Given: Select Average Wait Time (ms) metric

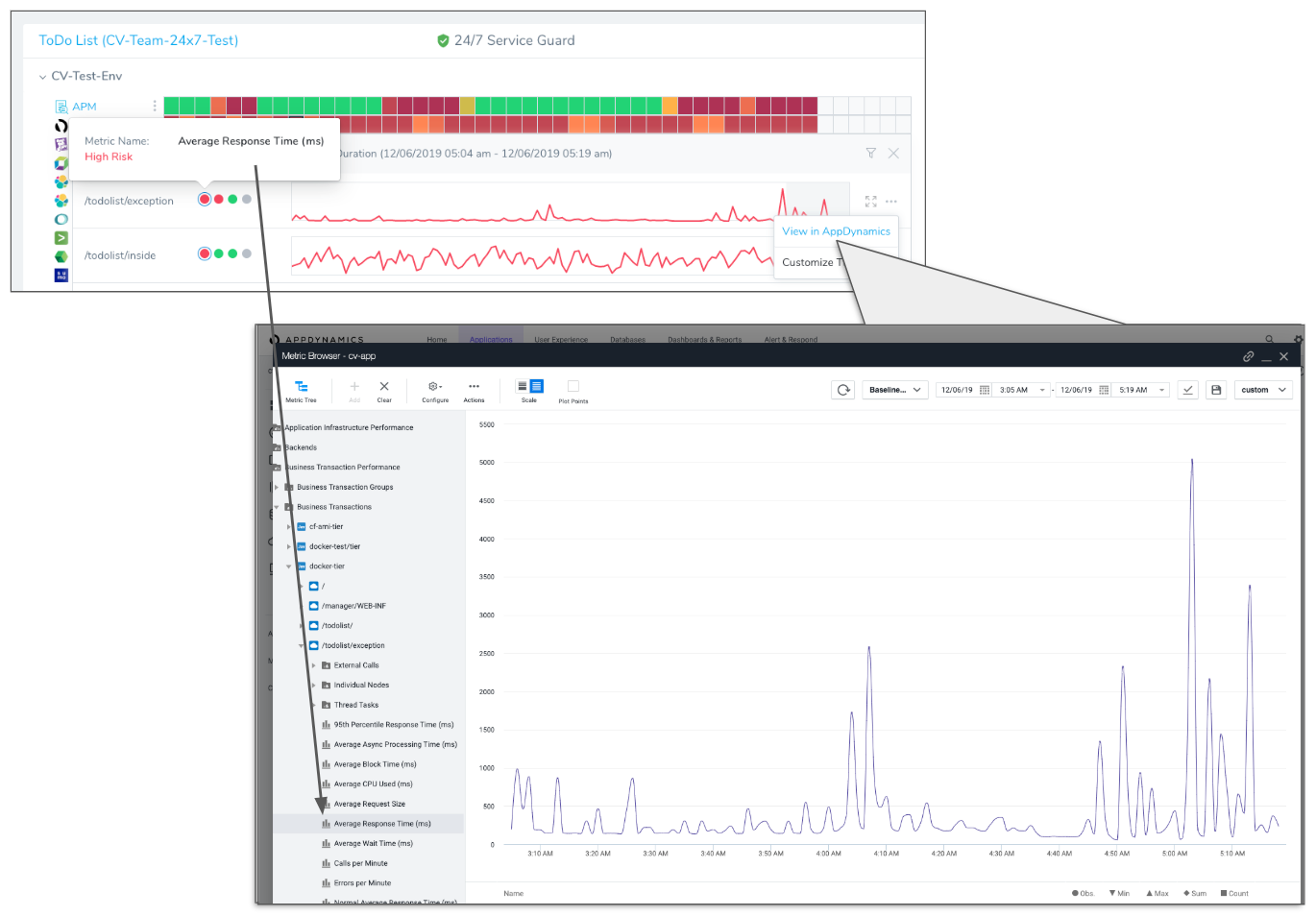Looking at the screenshot, I should click(x=373, y=844).
